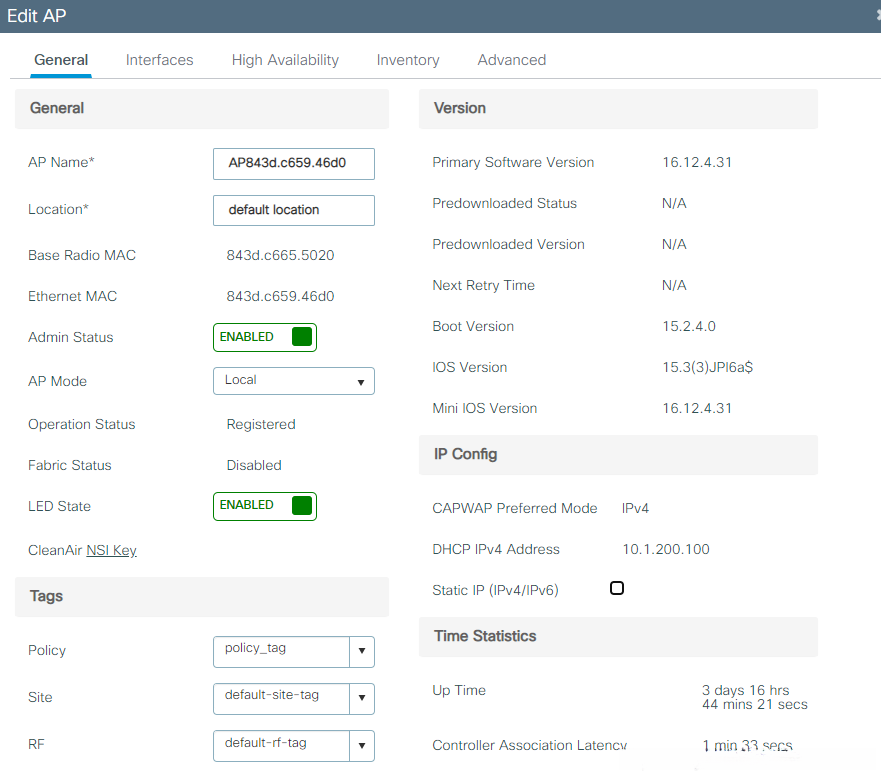
Task: Click the Primary Software Version number
Action: click(x=696, y=162)
